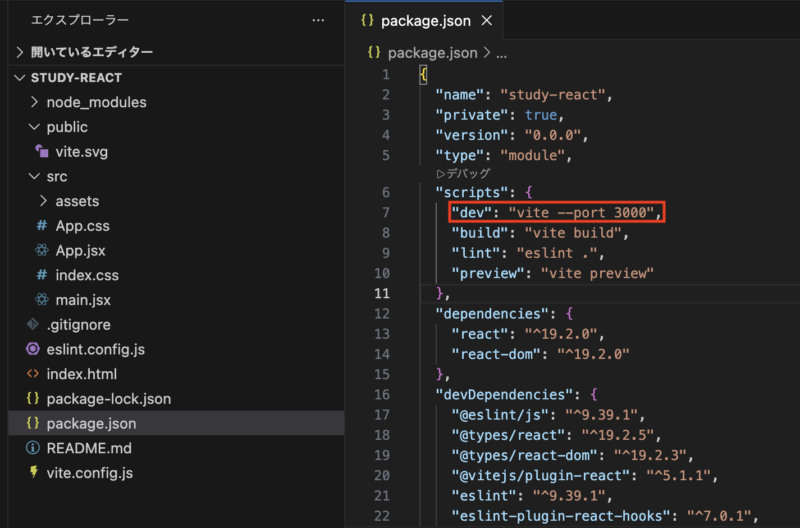The width and height of the screenshot is (800, 528).
Task: Click the vite.config.js lightning icon
Action: [32, 472]
